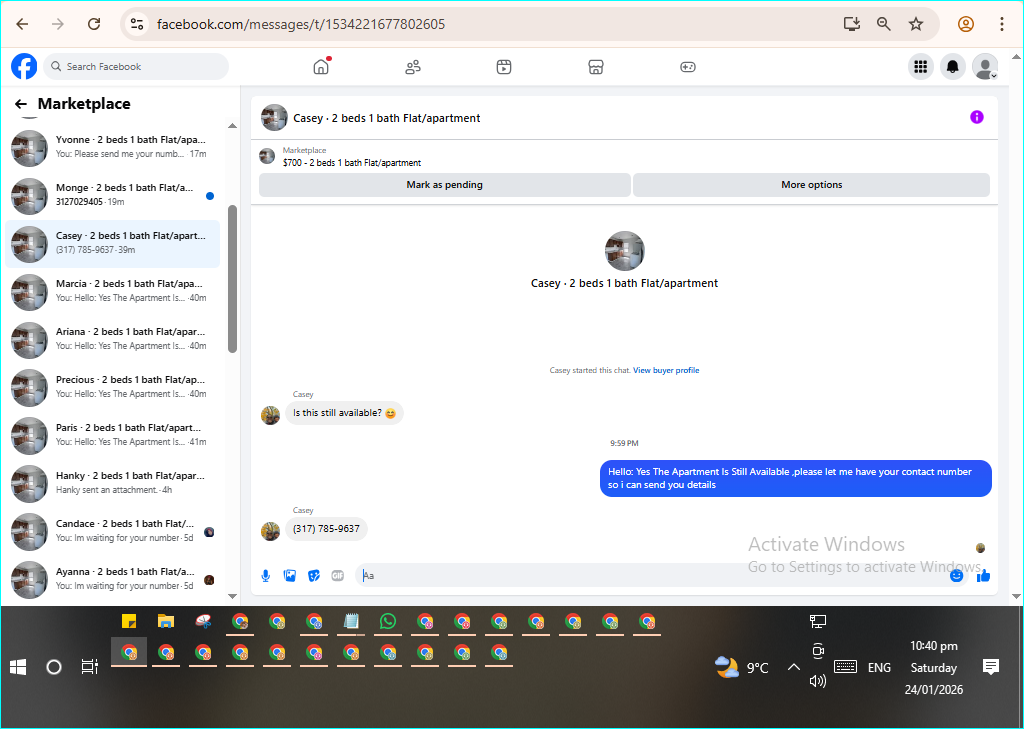Open Task View on the taskbar
Screen dimensions: 1024x729
click(x=89, y=667)
